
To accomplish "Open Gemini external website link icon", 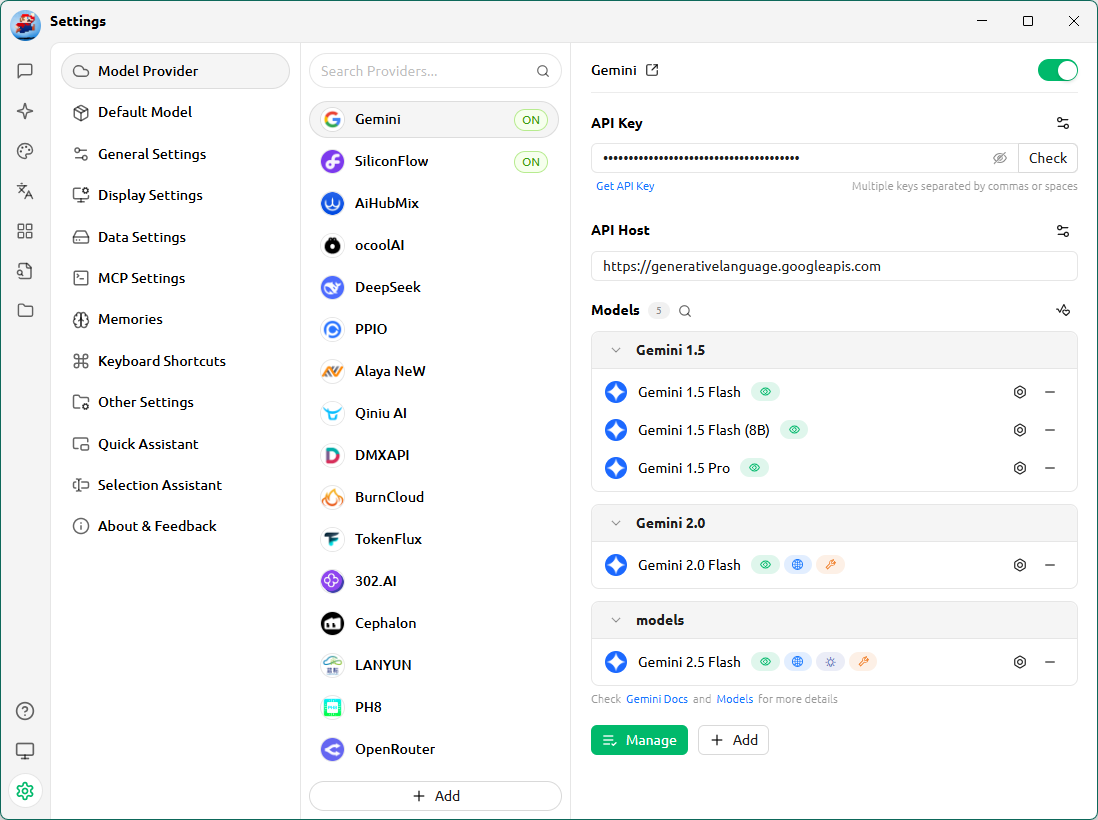I will (x=652, y=70).
